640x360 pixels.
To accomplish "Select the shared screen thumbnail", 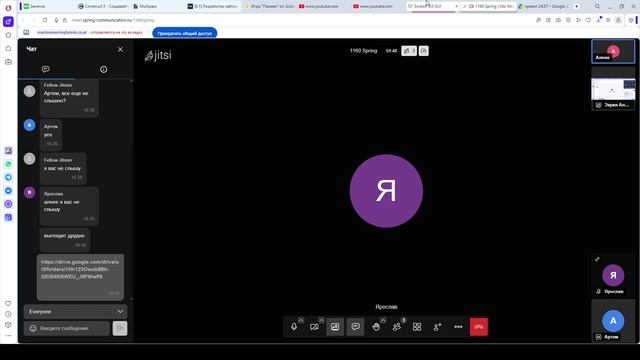I will point(613,89).
